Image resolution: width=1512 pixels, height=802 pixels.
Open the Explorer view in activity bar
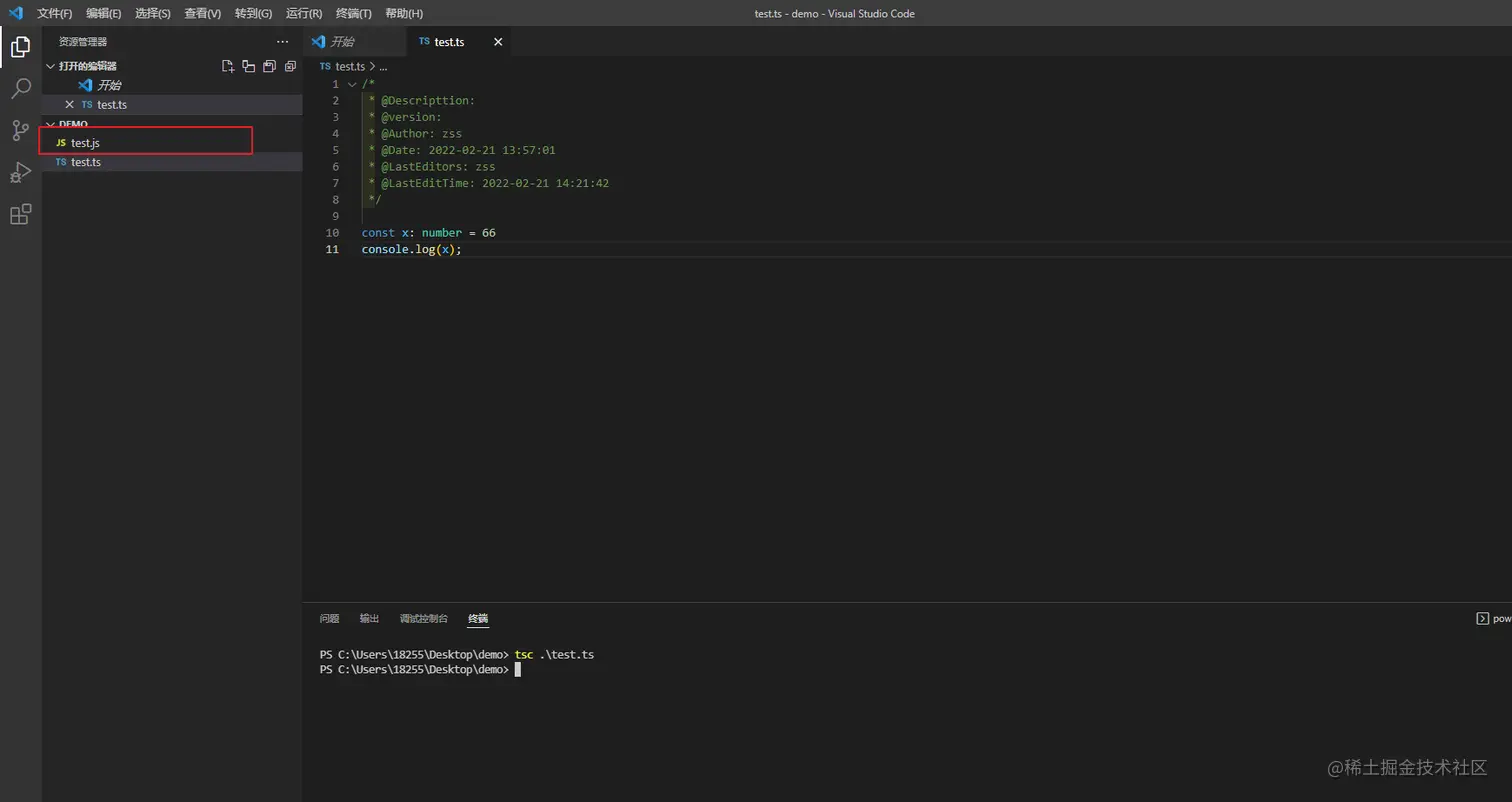pyautogui.click(x=20, y=46)
